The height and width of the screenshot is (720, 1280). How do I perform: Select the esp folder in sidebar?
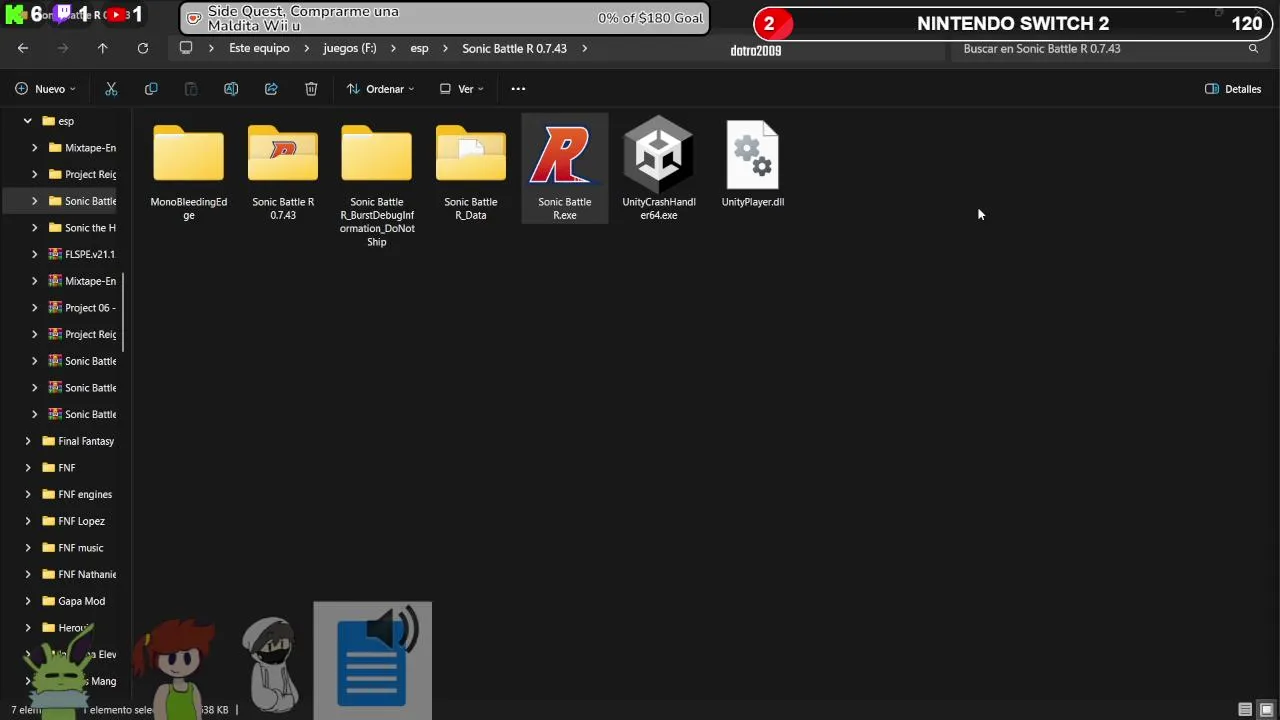click(x=58, y=121)
